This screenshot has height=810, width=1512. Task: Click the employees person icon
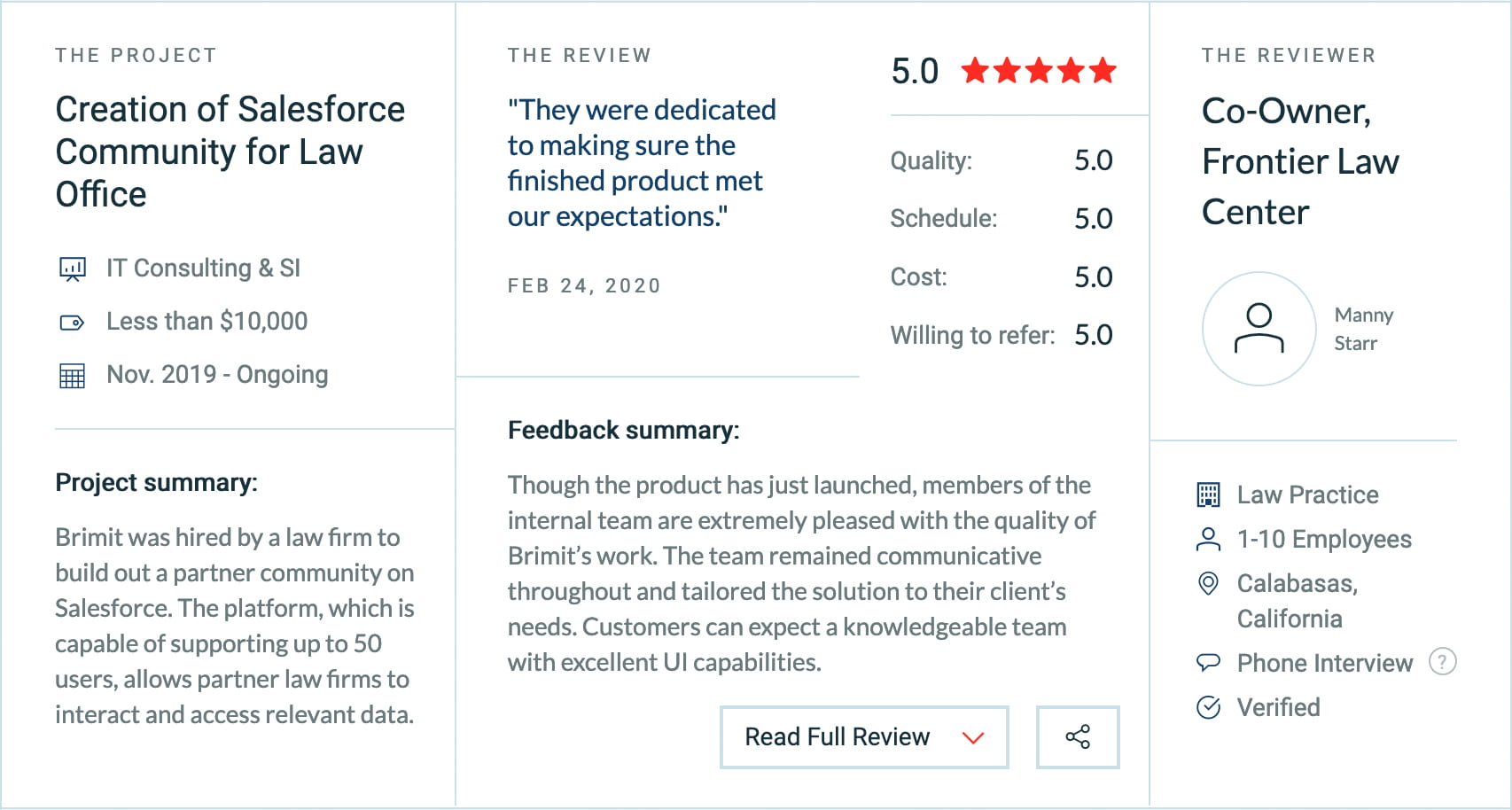[1208, 539]
